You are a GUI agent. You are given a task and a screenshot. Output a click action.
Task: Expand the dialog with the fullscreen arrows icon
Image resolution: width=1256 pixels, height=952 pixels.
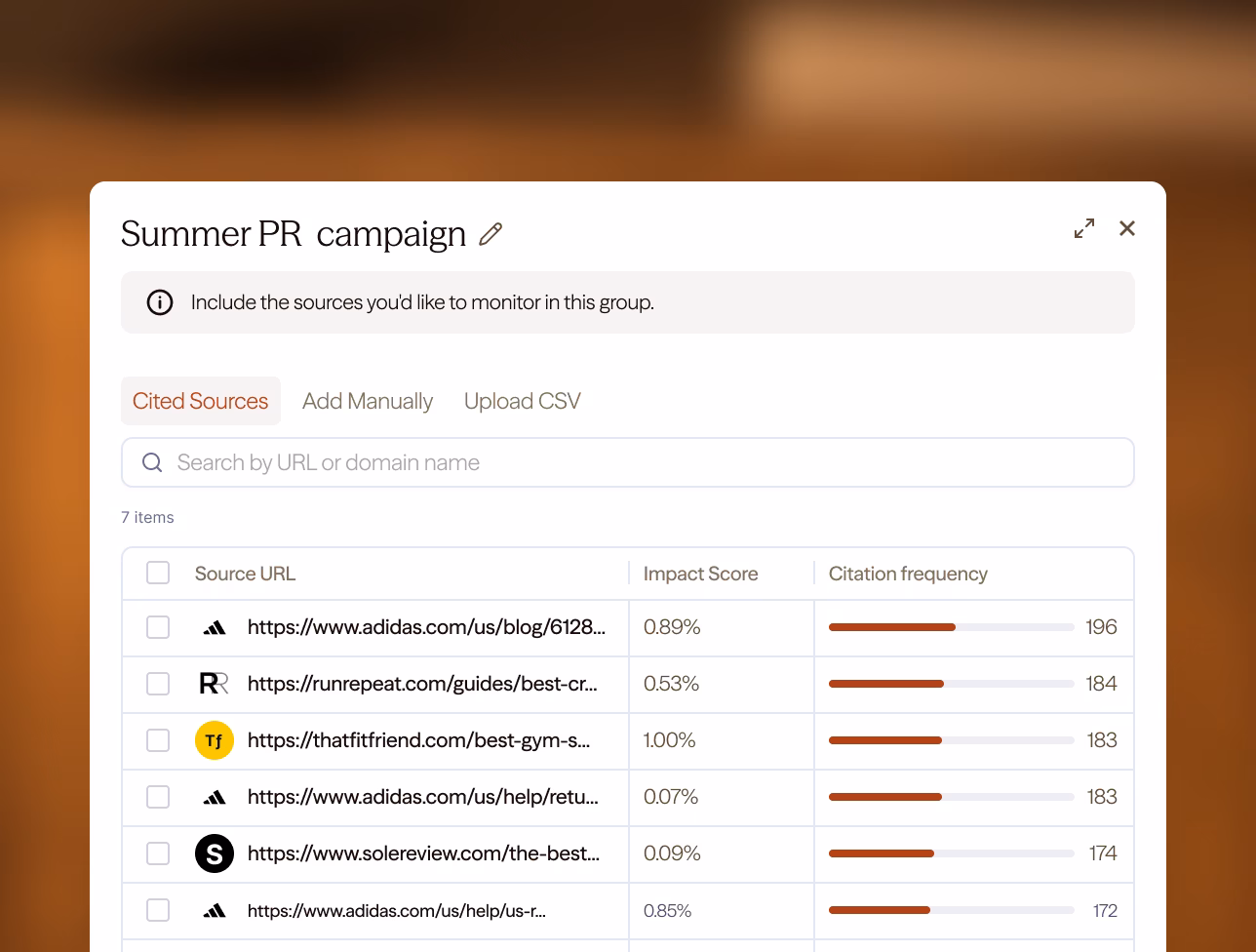click(1084, 228)
